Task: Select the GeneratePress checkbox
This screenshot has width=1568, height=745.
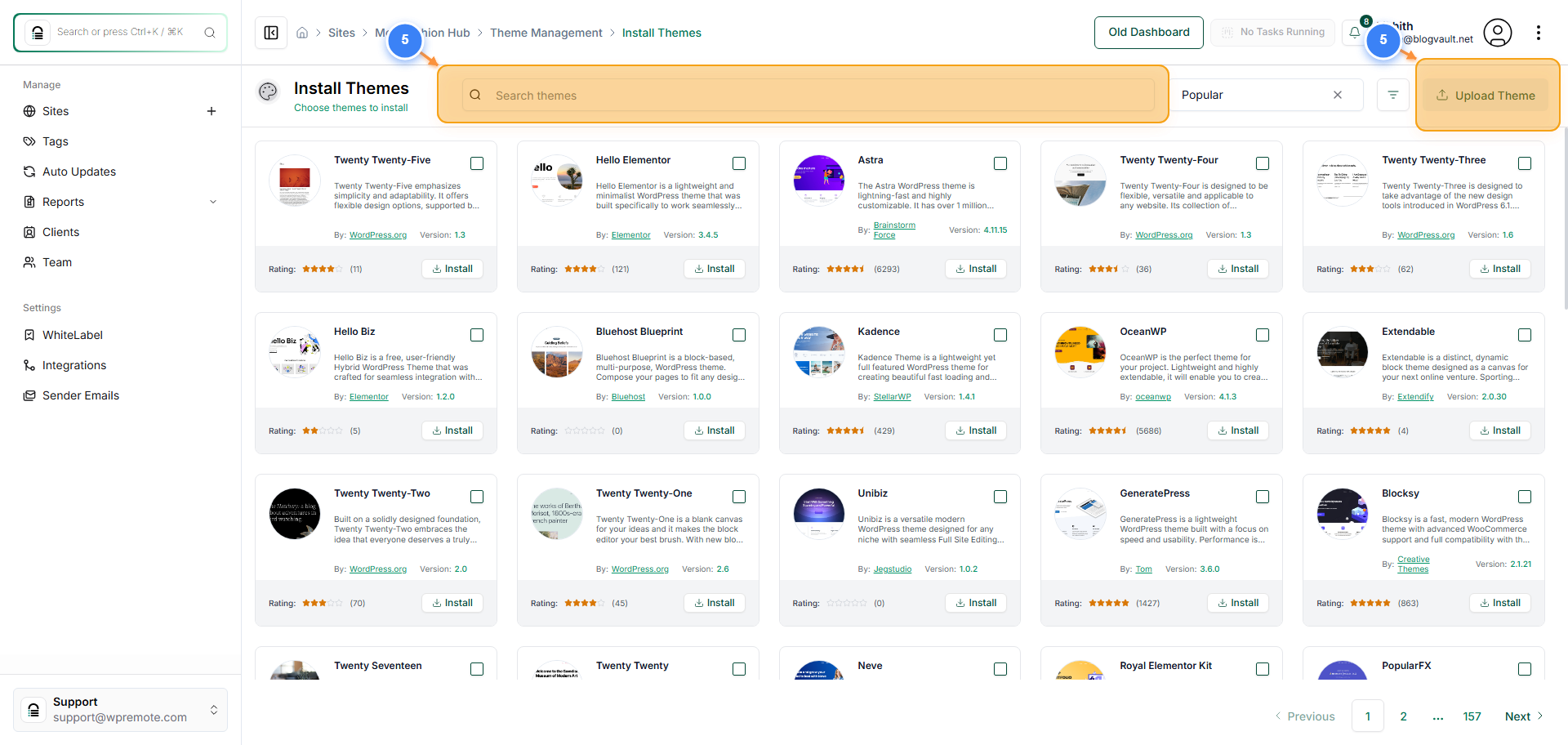Action: pyautogui.click(x=1263, y=497)
